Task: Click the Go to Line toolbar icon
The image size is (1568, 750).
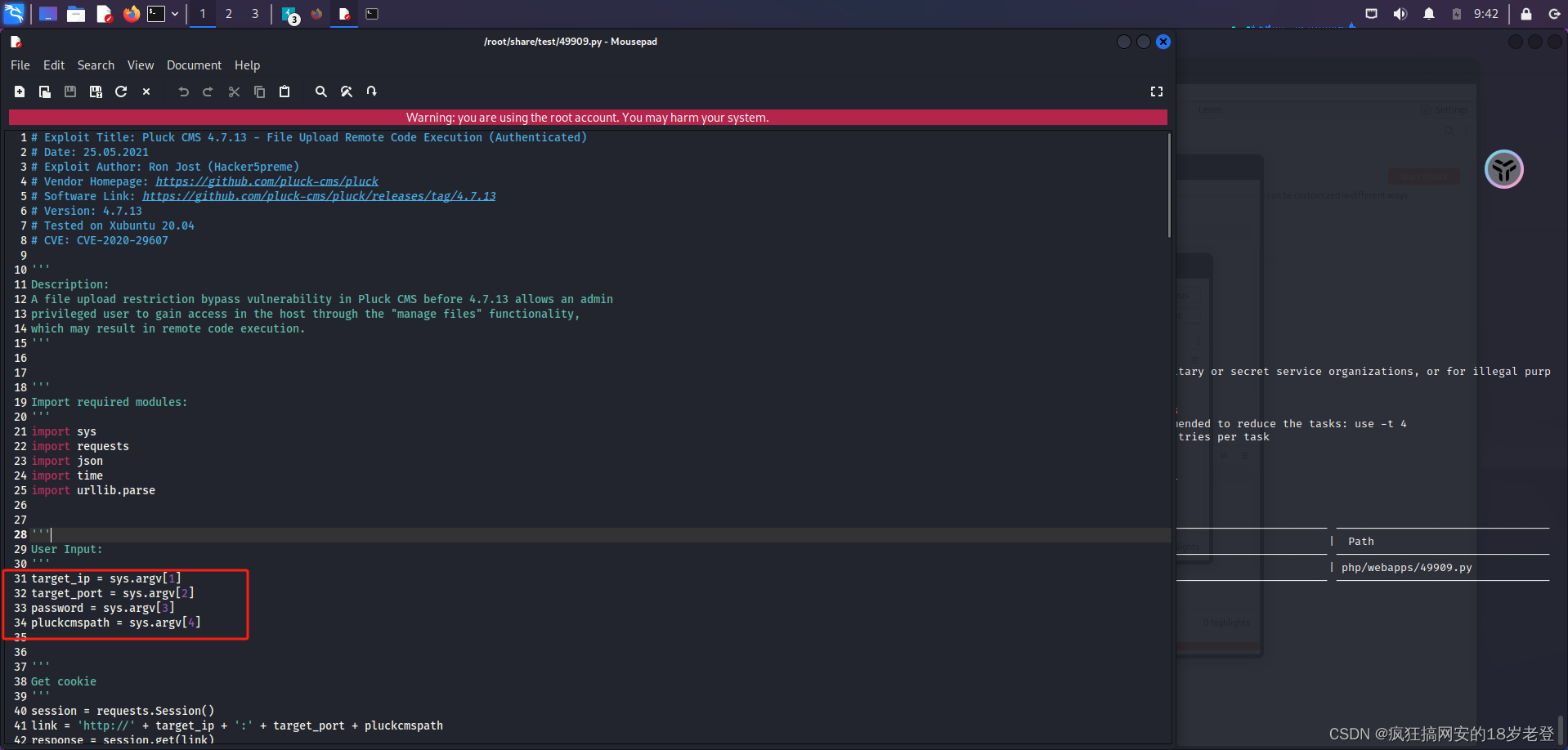Action: 372,92
